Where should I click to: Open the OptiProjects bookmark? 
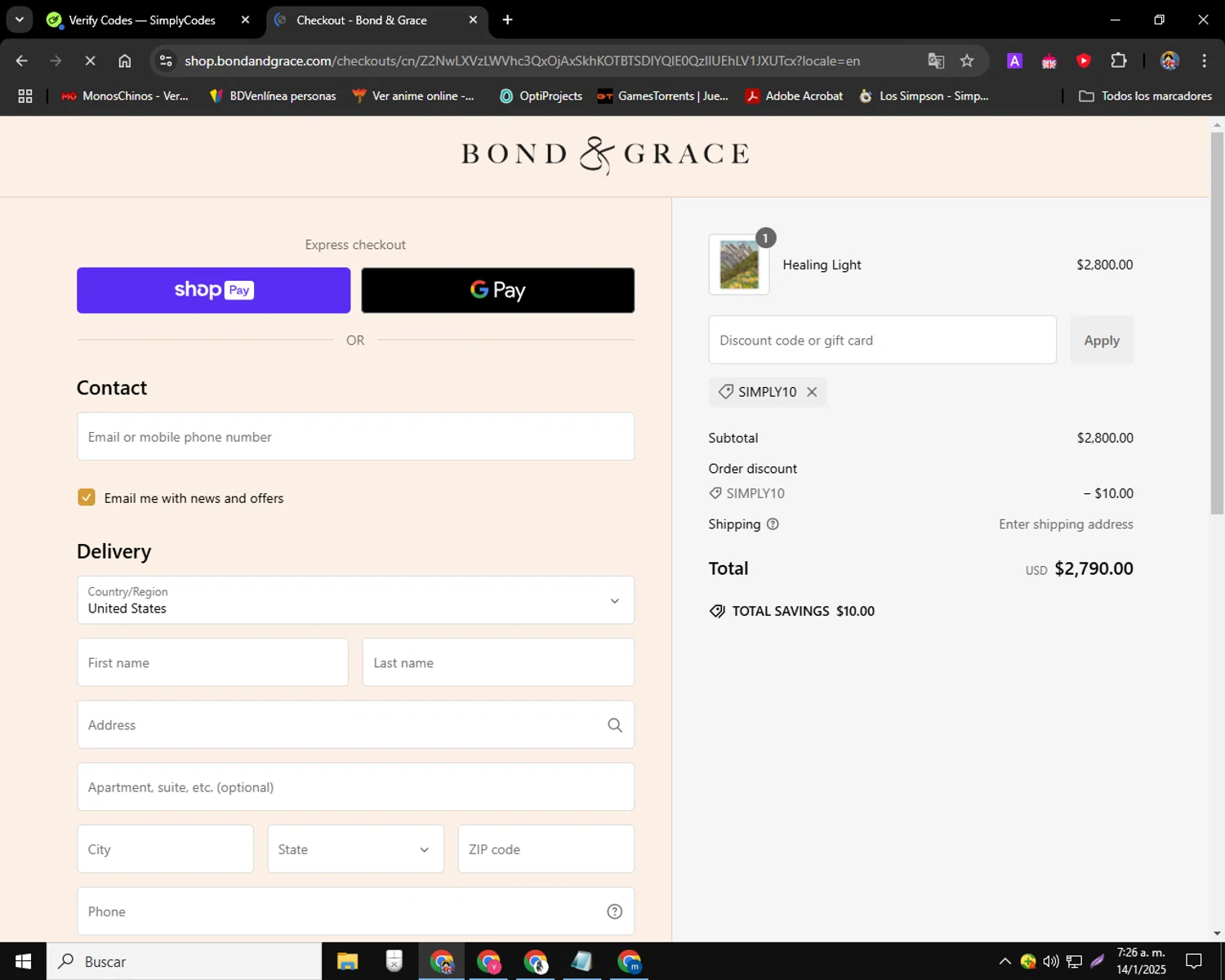click(x=541, y=96)
